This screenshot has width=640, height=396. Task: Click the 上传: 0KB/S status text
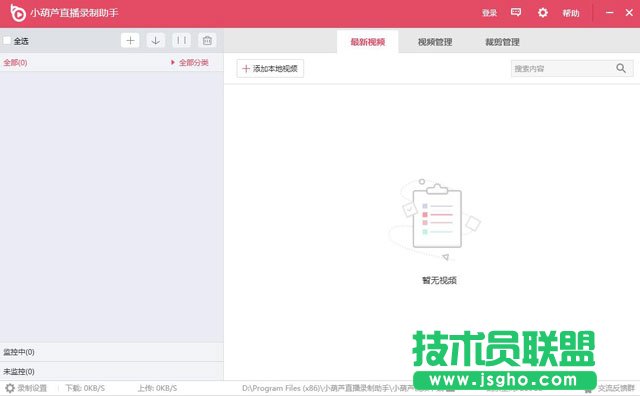click(157, 388)
